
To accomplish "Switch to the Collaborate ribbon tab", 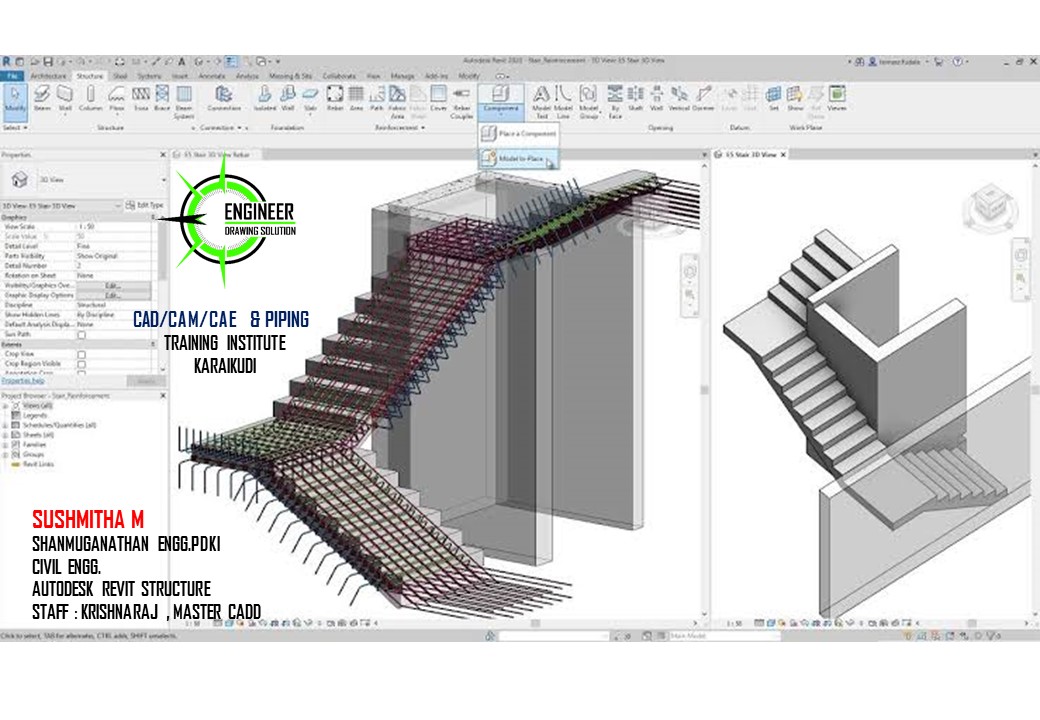I will click(339, 76).
